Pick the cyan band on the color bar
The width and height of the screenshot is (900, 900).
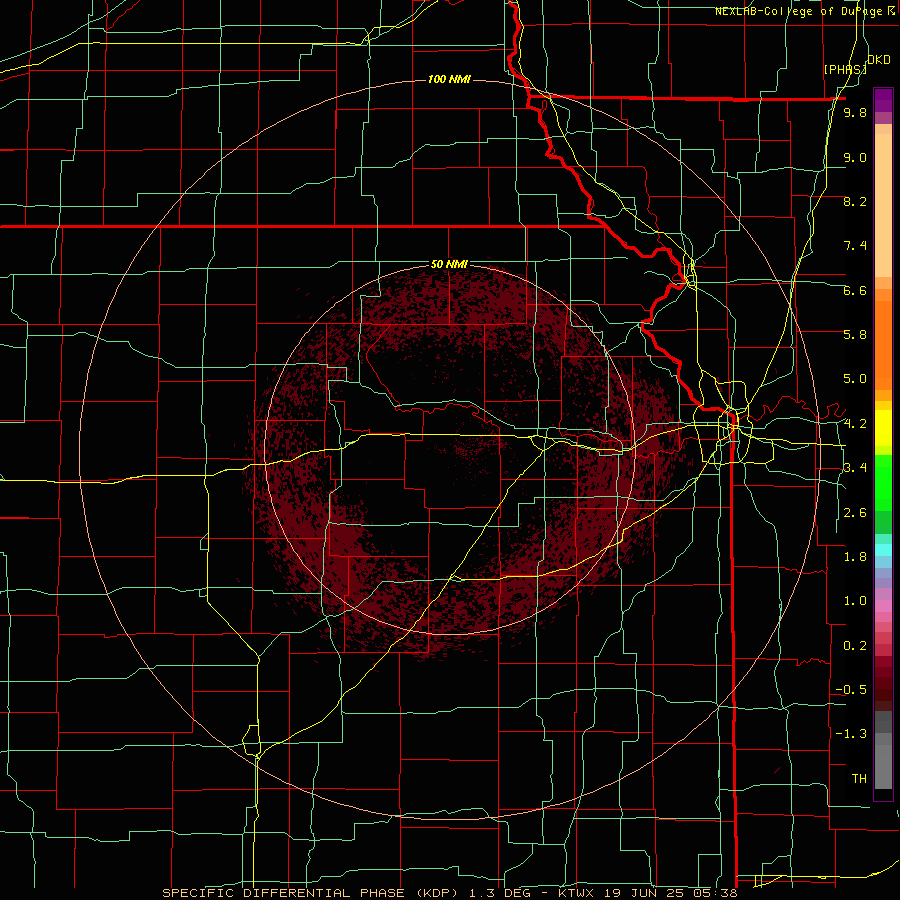883,550
